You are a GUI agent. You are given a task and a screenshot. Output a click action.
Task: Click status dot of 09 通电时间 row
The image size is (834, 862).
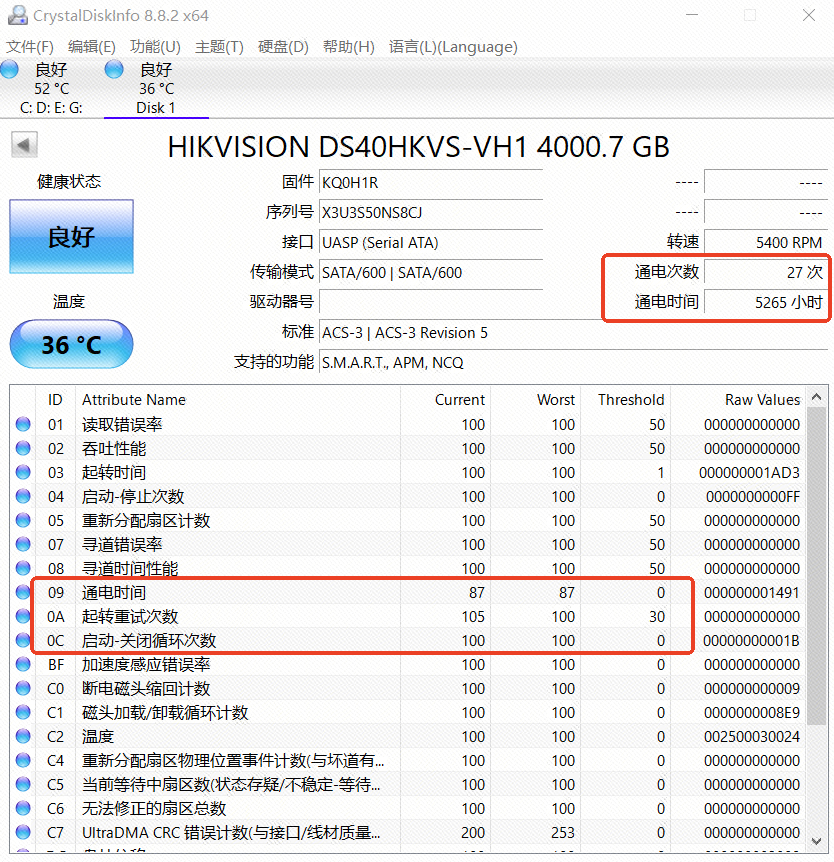pyautogui.click(x=23, y=592)
